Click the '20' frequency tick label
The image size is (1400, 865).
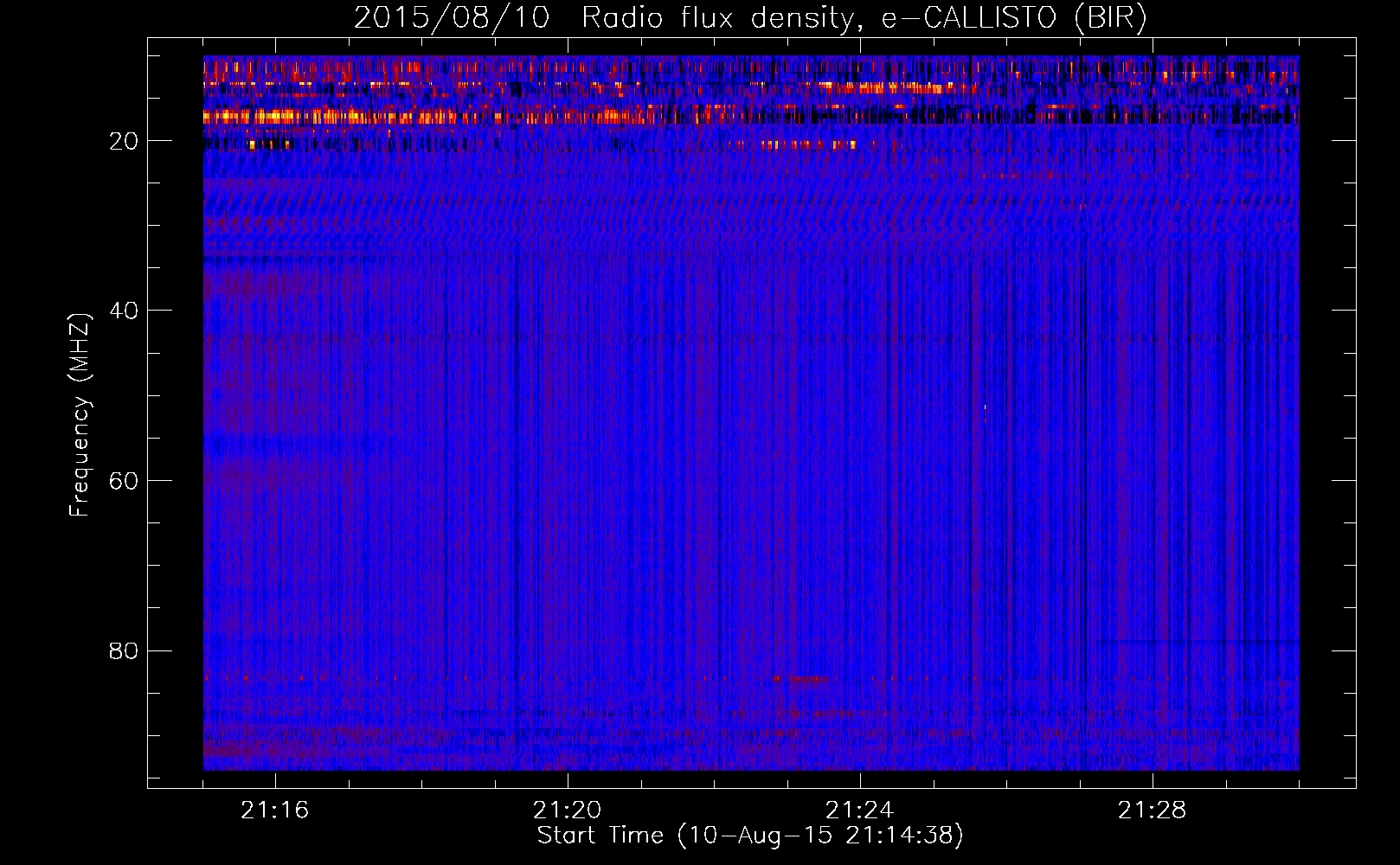coord(125,142)
